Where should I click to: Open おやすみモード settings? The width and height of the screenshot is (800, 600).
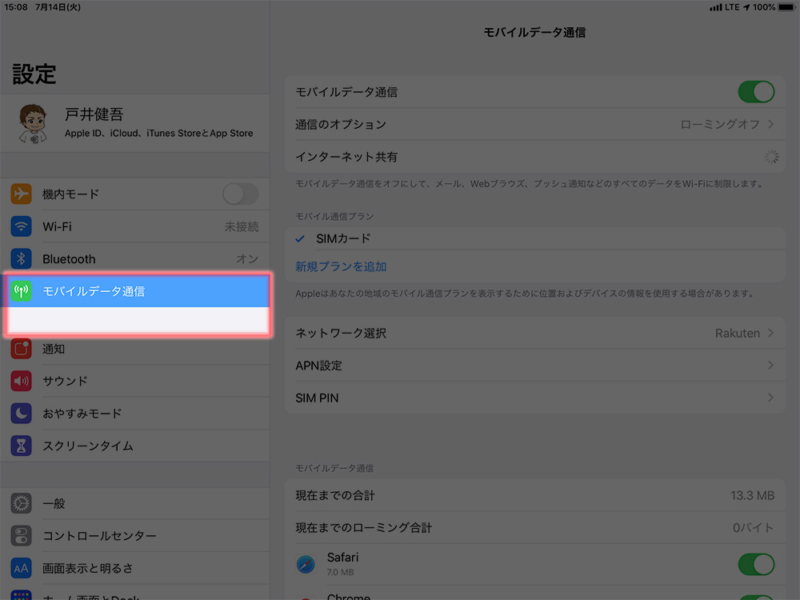pyautogui.click(x=135, y=413)
